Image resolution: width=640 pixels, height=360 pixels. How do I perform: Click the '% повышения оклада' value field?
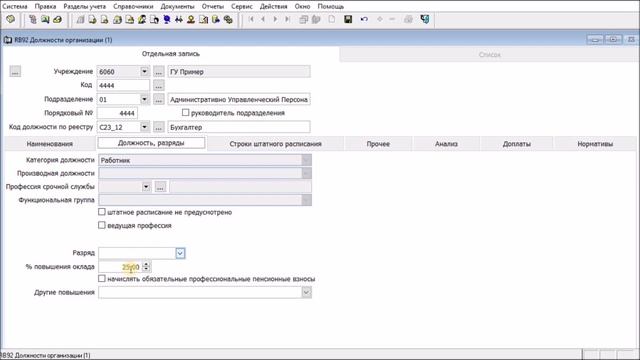coord(120,267)
